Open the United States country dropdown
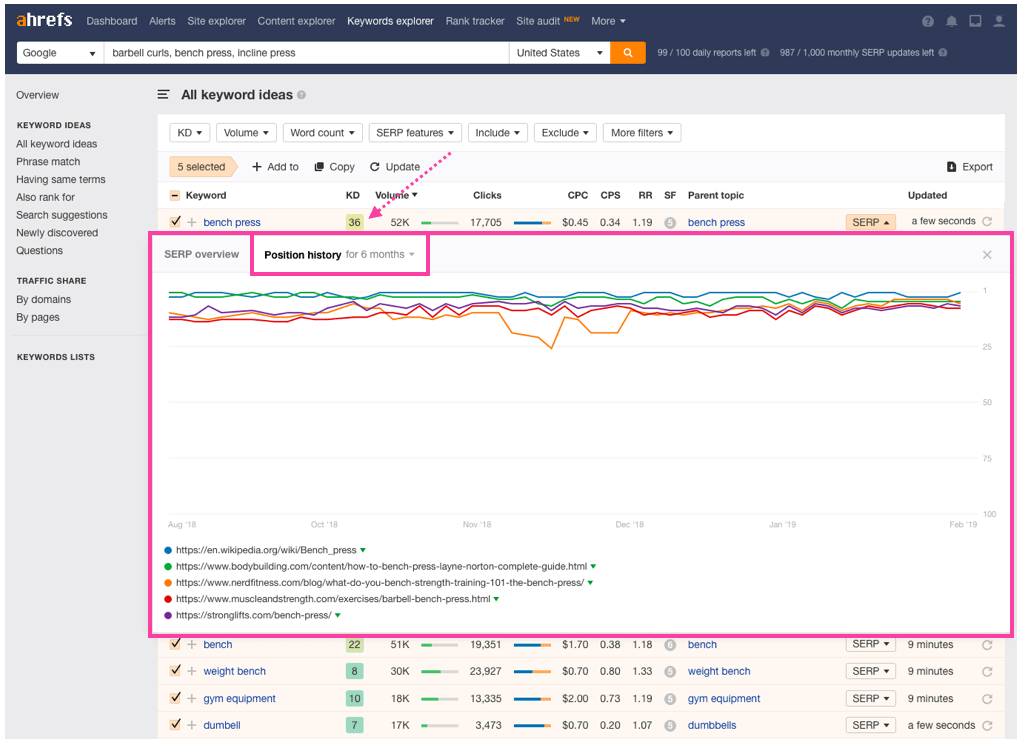This screenshot has width=1022, height=745. [x=559, y=53]
